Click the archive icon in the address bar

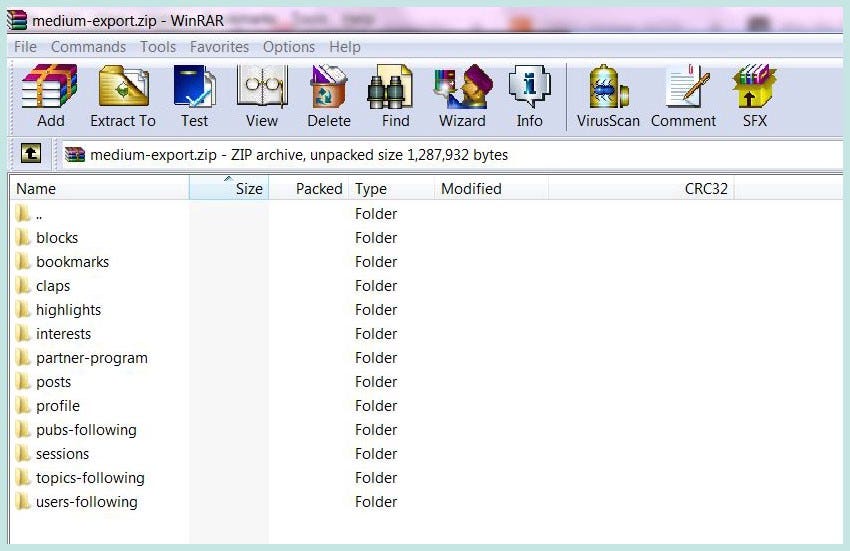(x=75, y=155)
